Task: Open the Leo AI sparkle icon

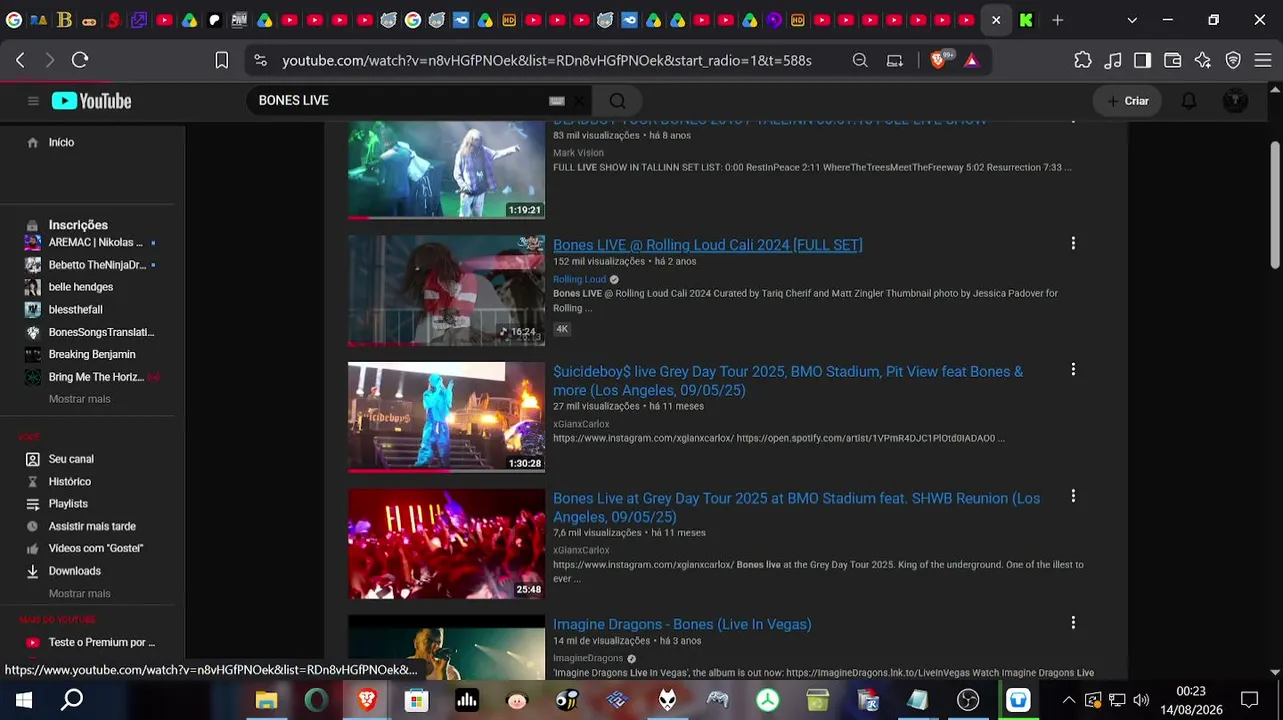Action: 1203,61
